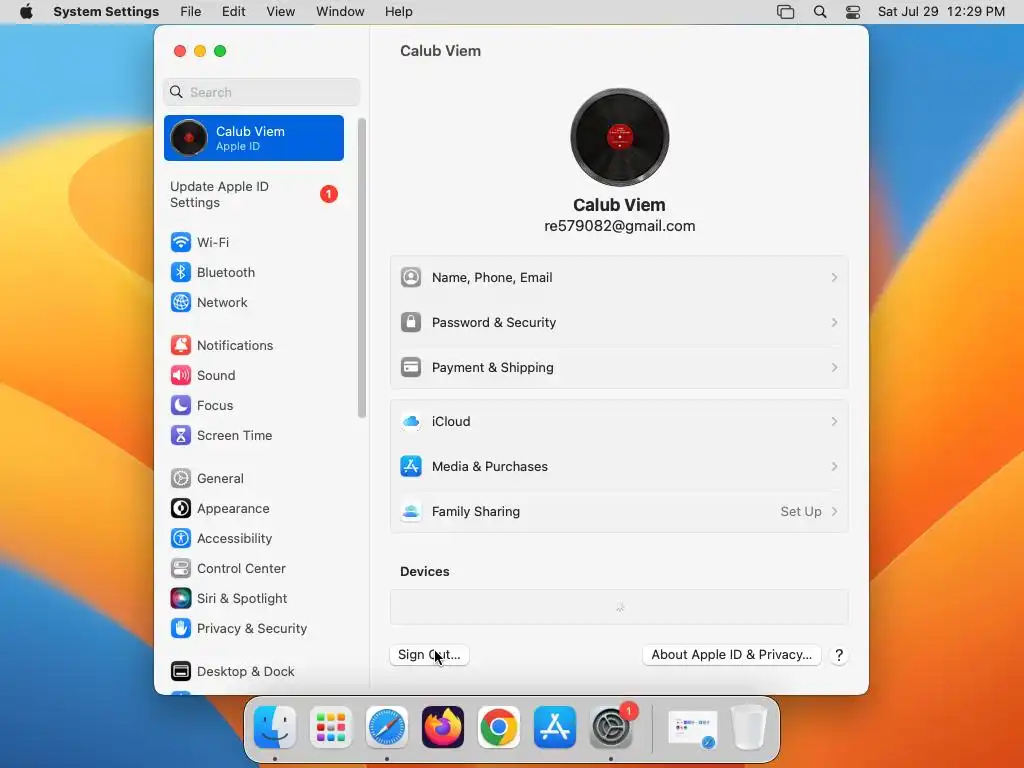Click the Sign Out button
The height and width of the screenshot is (768, 1024).
tap(429, 655)
